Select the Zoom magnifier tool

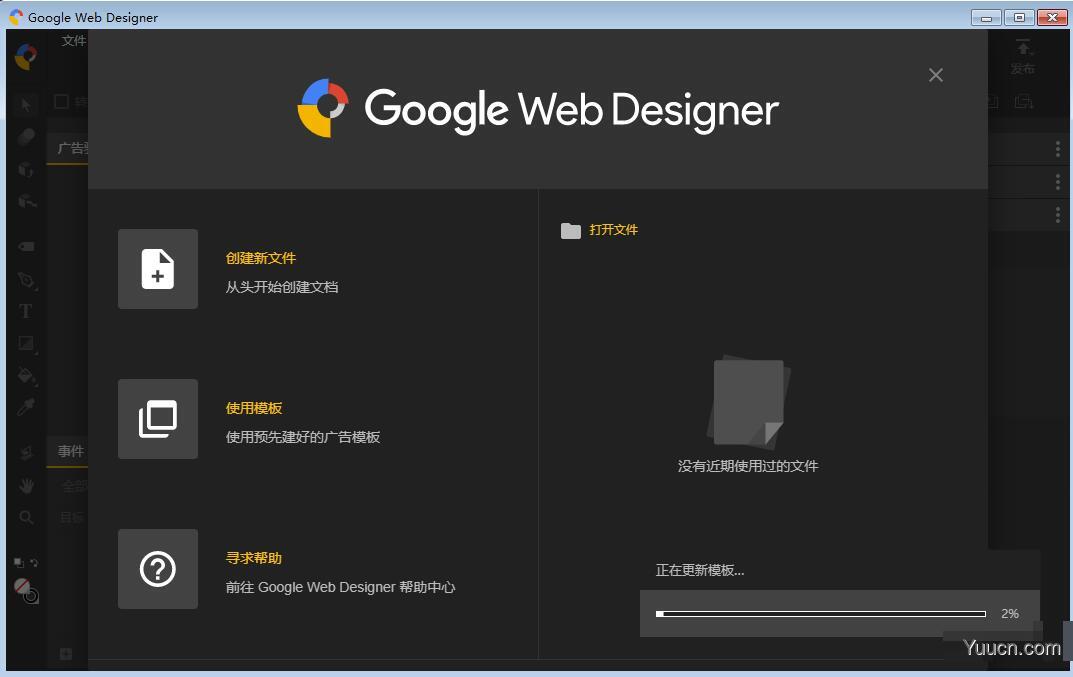point(26,518)
